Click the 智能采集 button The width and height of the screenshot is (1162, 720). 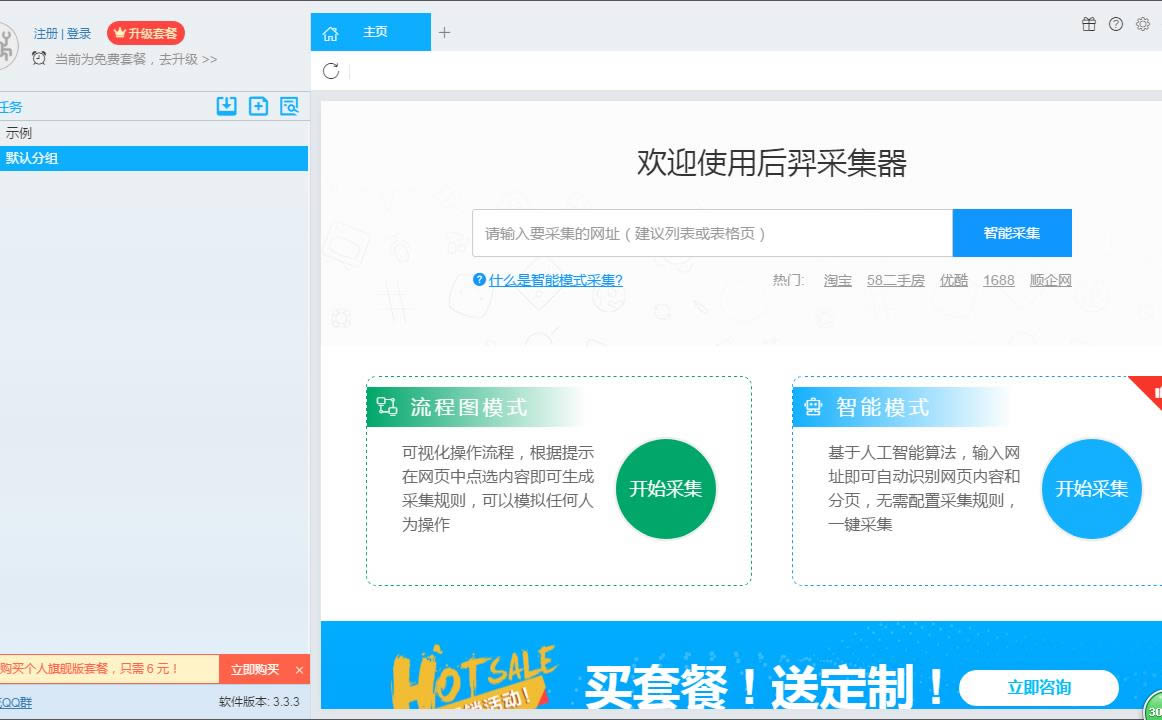pyautogui.click(x=1011, y=233)
